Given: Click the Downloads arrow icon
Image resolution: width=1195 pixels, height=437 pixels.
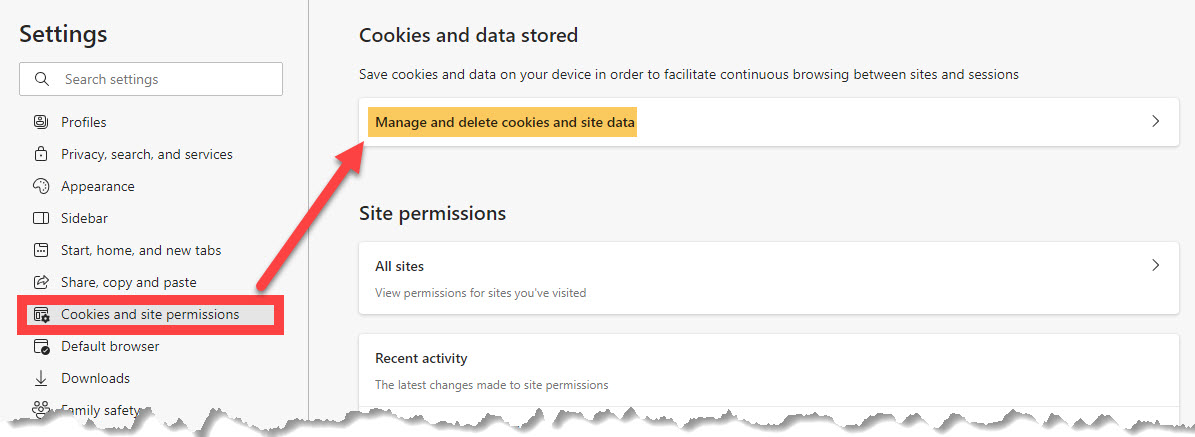Looking at the screenshot, I should 41,378.
